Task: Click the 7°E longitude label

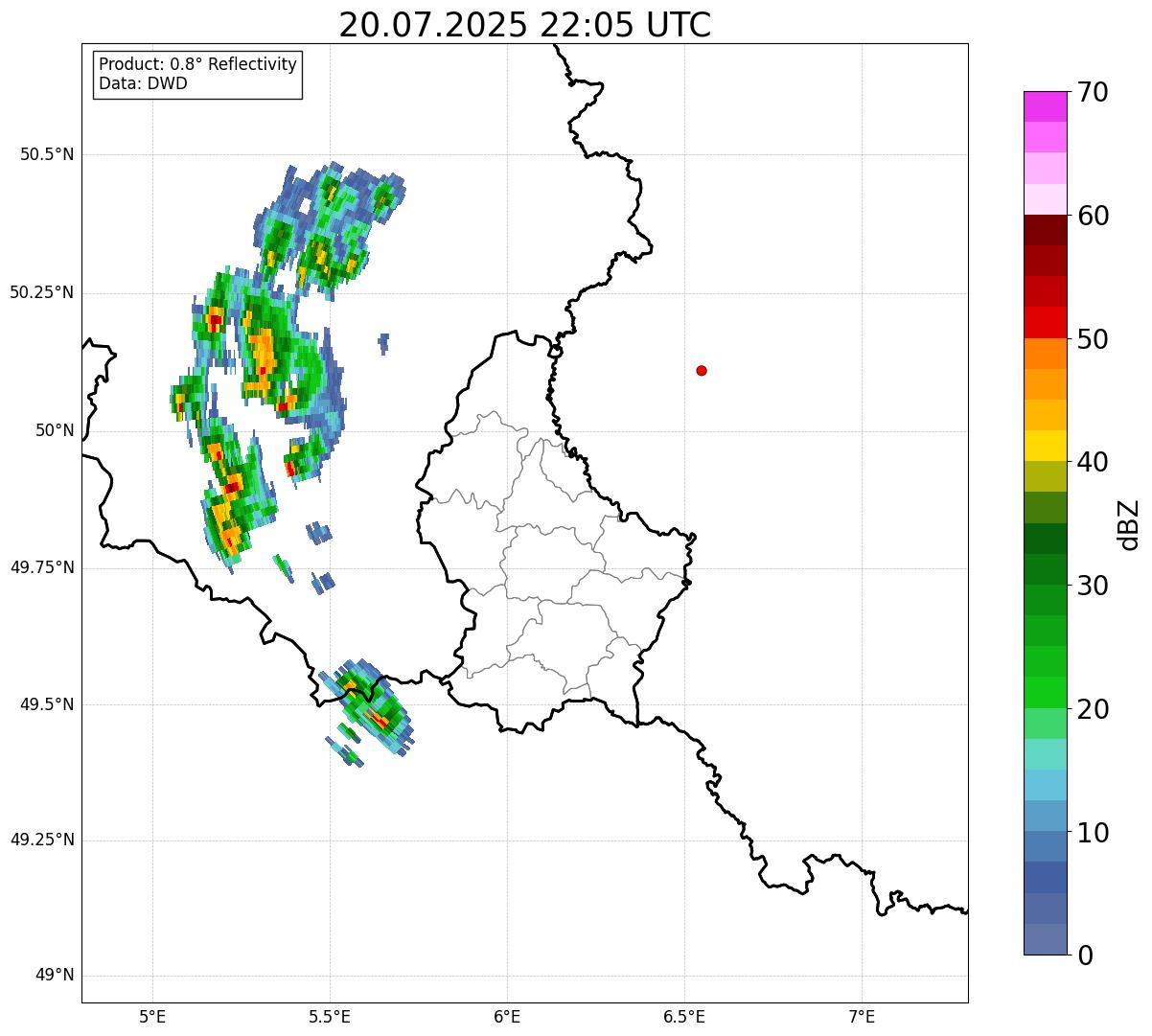Action: 862,1016
